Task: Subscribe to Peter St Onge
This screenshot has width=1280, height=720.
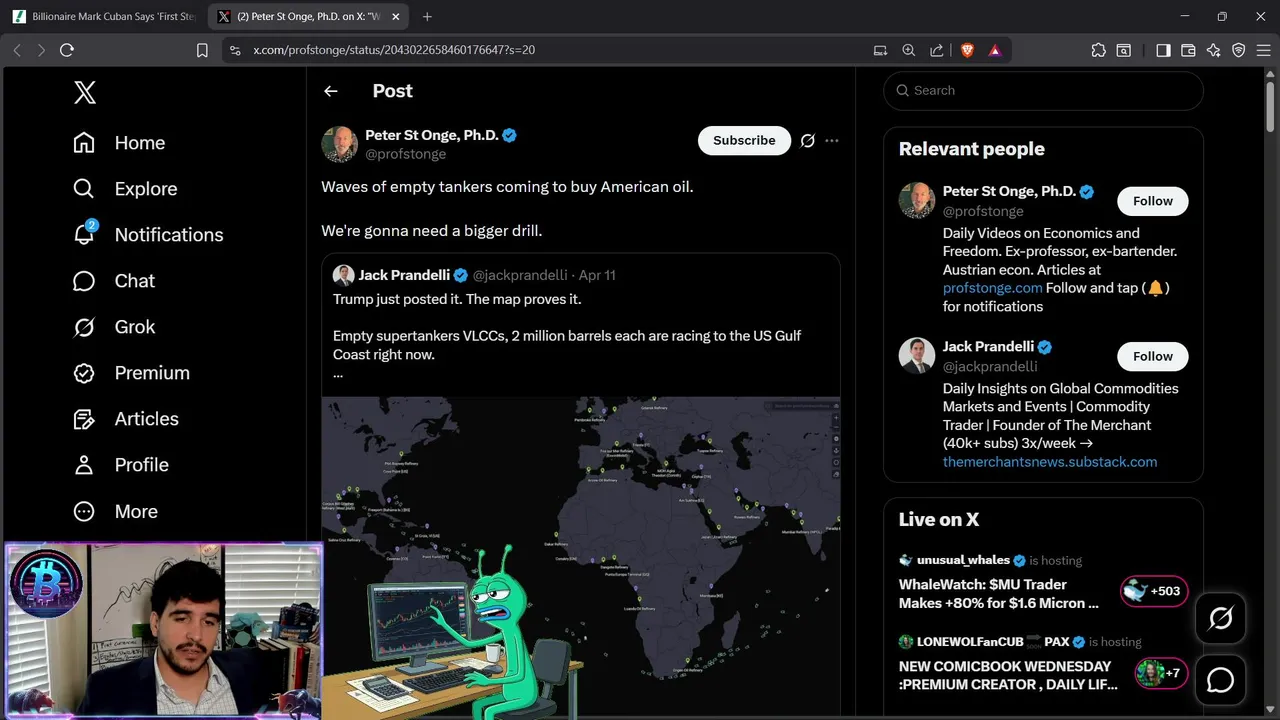Action: tap(744, 141)
